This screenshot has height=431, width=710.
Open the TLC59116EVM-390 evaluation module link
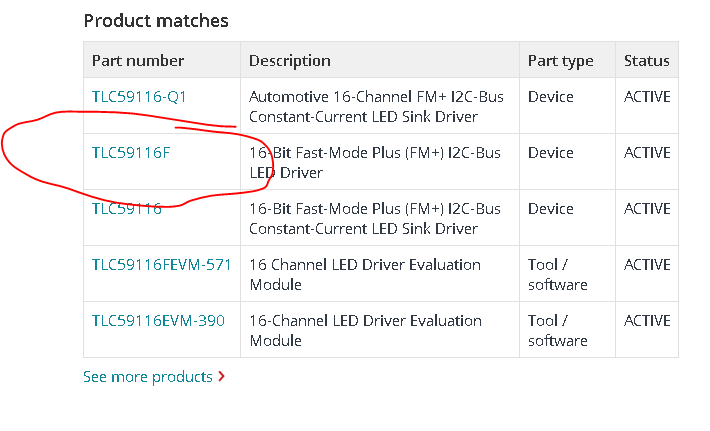(x=158, y=321)
